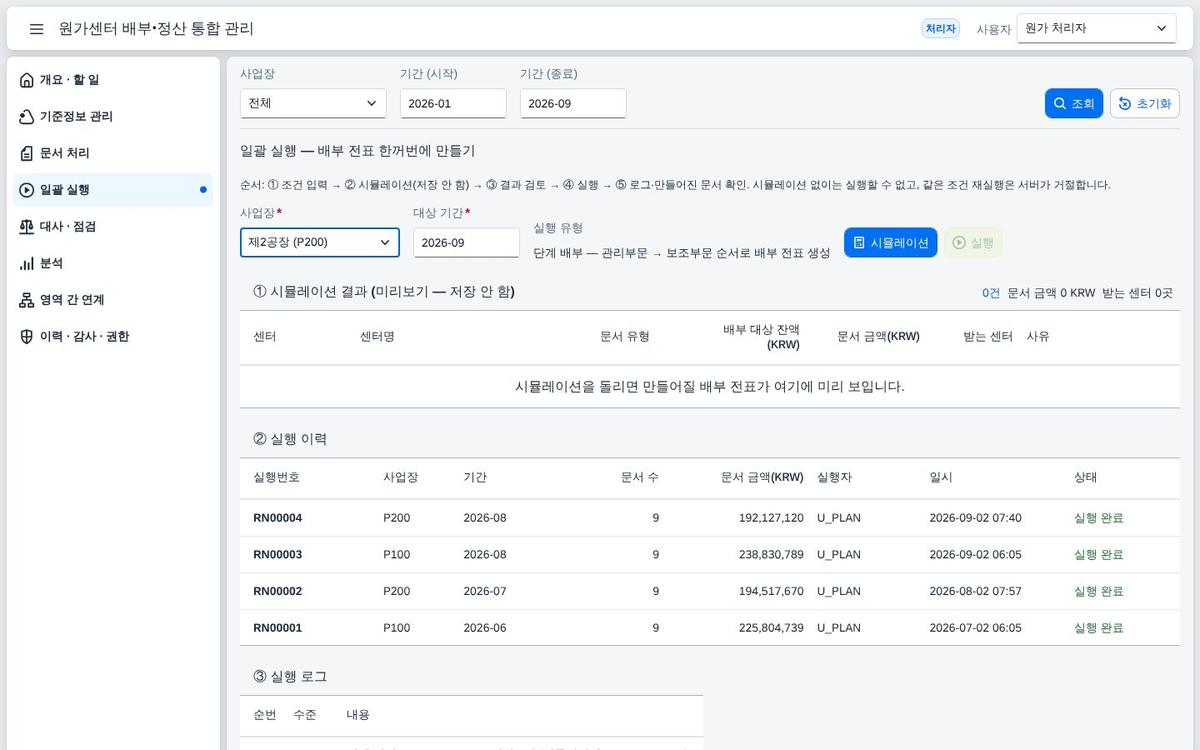Click the 실행번호 column header
The height and width of the screenshot is (750, 1200).
[277, 477]
